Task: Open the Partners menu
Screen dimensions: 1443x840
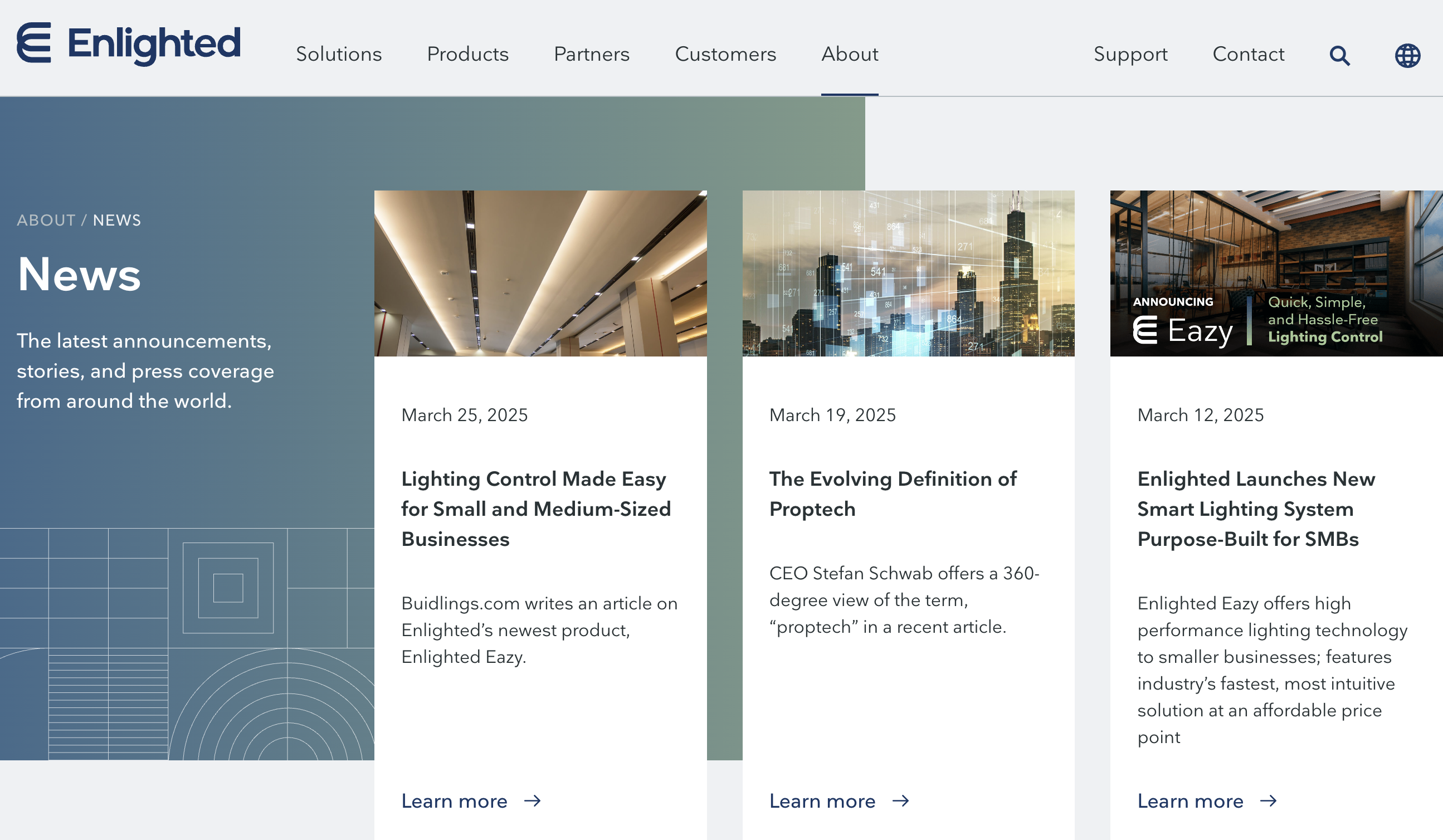Action: [592, 54]
